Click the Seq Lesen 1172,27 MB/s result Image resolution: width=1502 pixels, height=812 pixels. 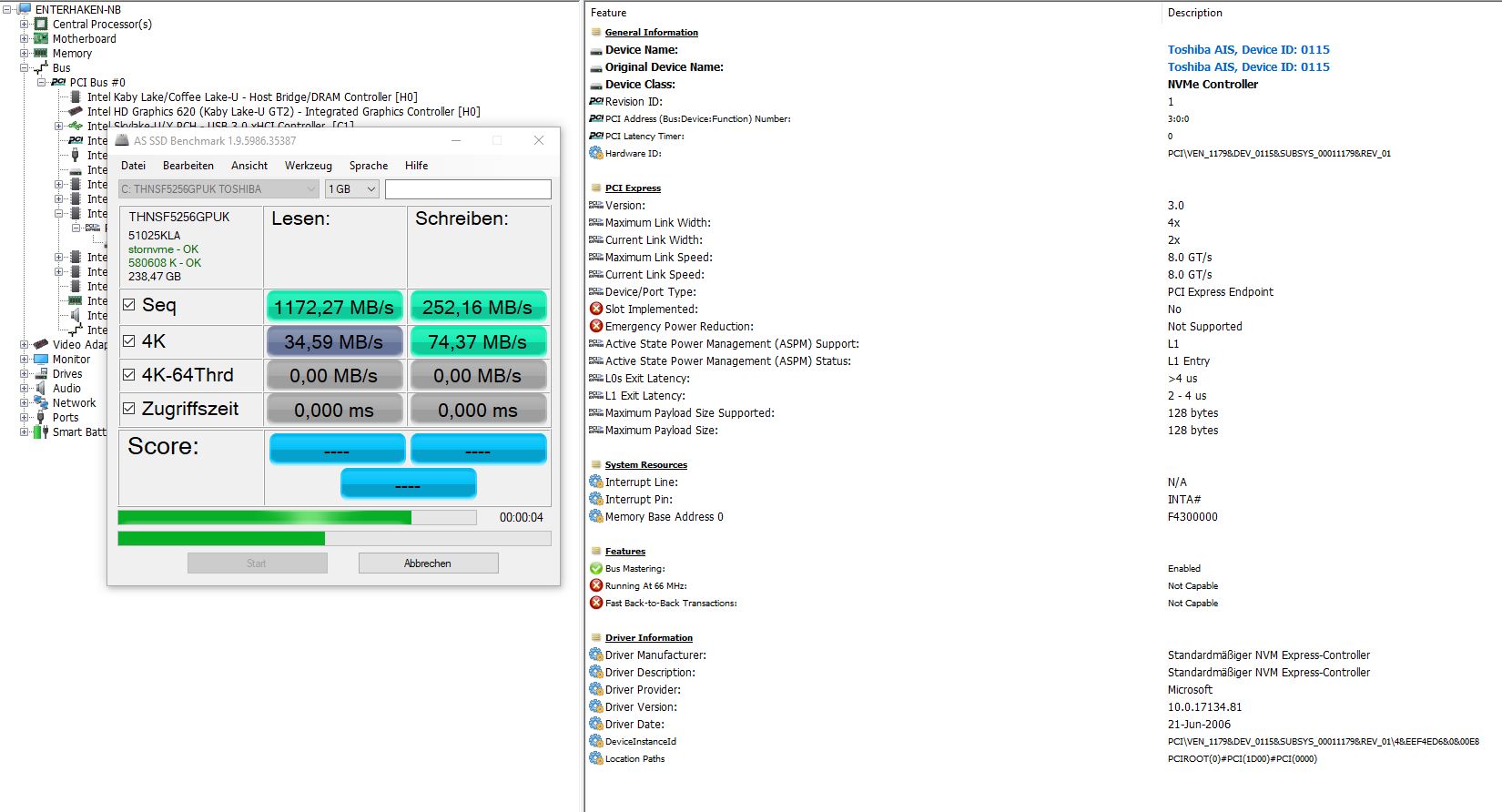coord(334,307)
